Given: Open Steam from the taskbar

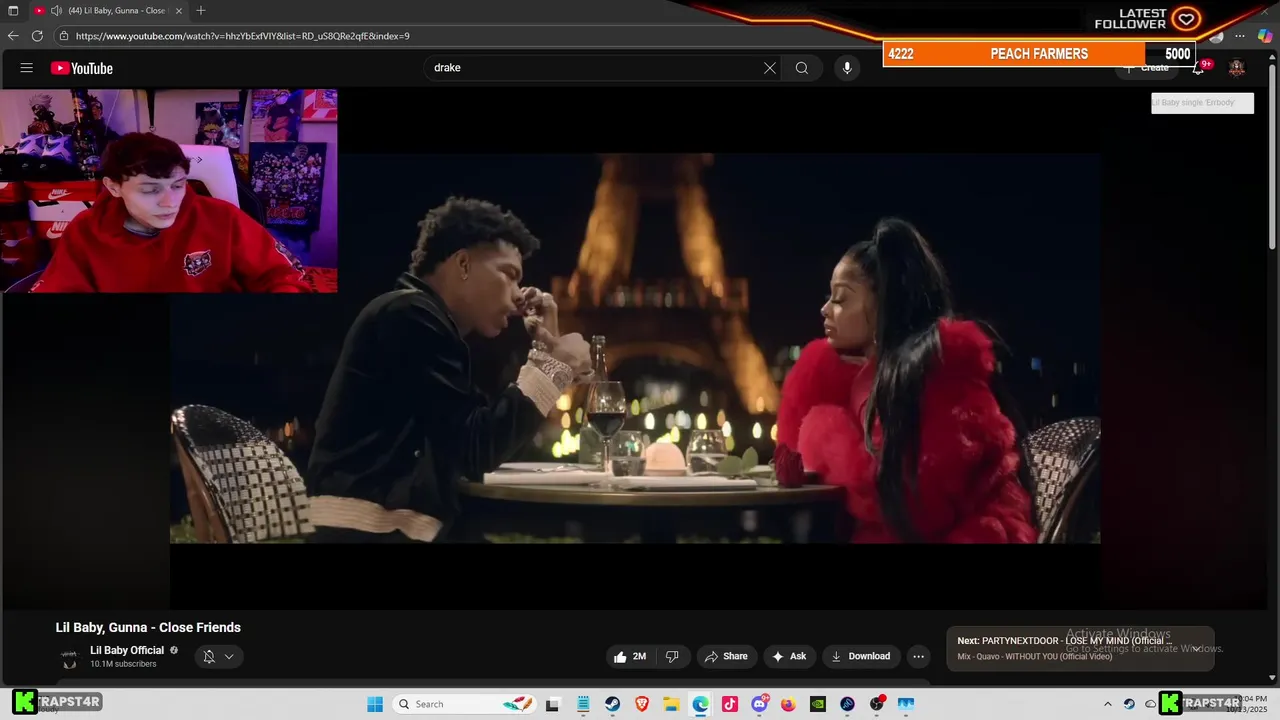Looking at the screenshot, I should point(612,704).
